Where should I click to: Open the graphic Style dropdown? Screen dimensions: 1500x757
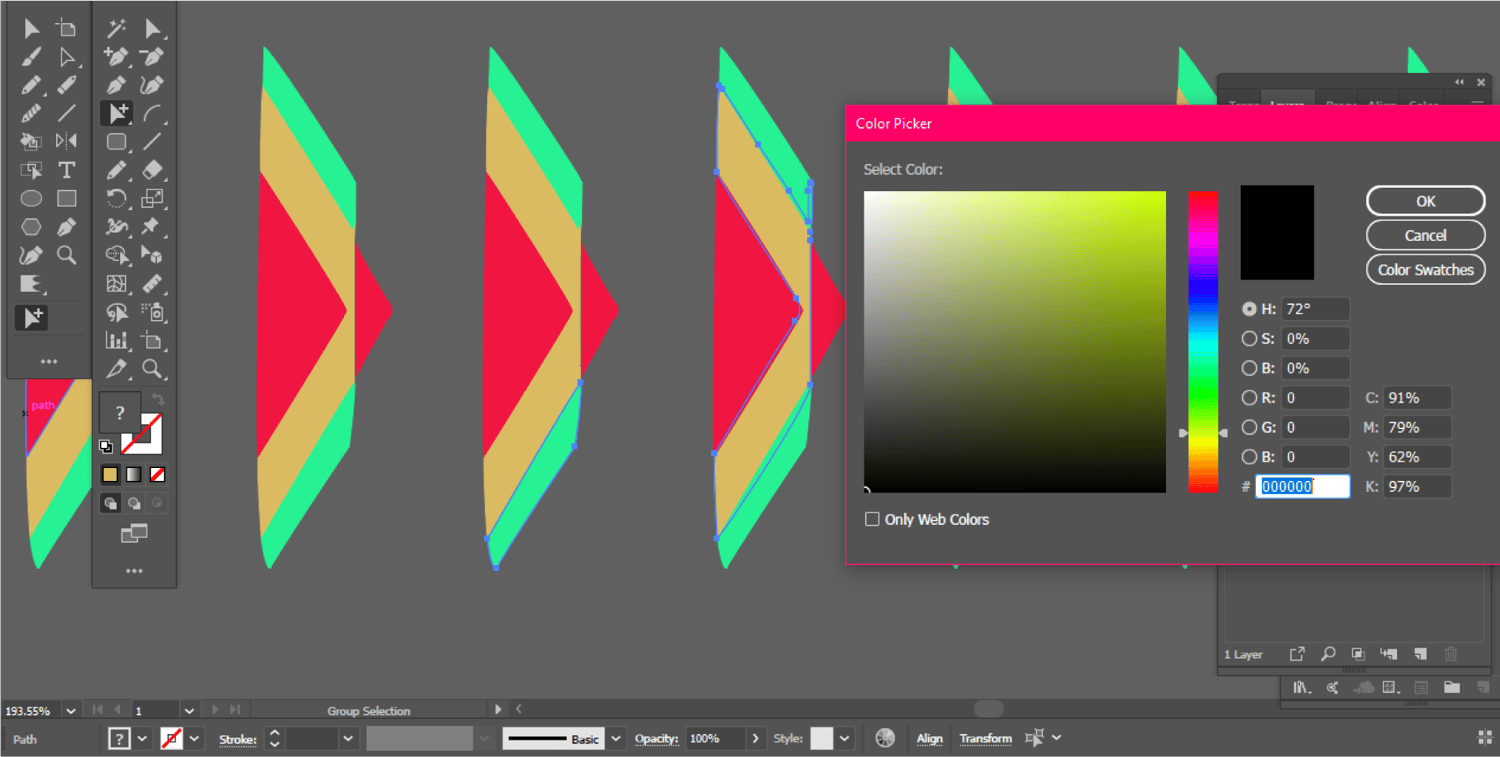(x=846, y=739)
